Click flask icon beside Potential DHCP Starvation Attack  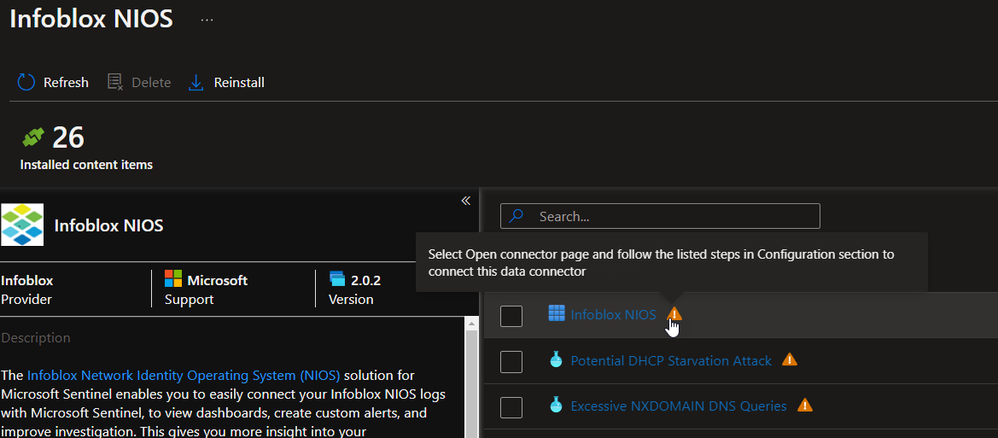coord(556,360)
